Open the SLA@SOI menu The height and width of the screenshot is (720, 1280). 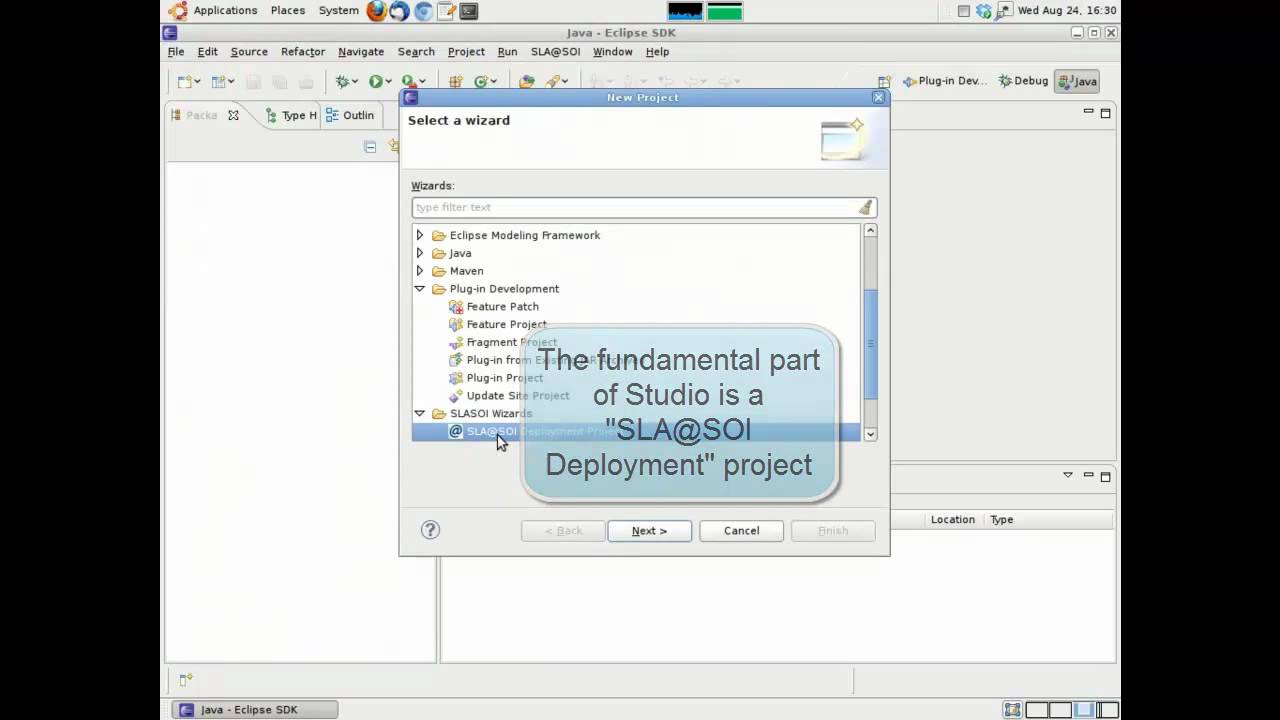point(555,52)
